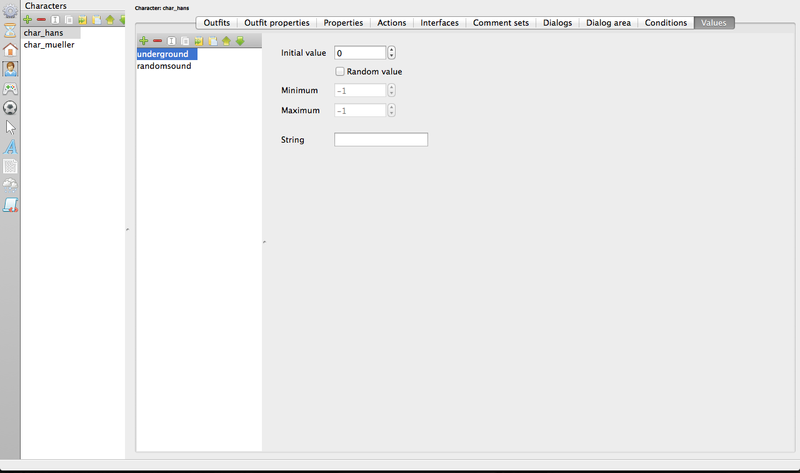Enable the Random value checkbox
The image size is (800, 473).
pyautogui.click(x=340, y=72)
